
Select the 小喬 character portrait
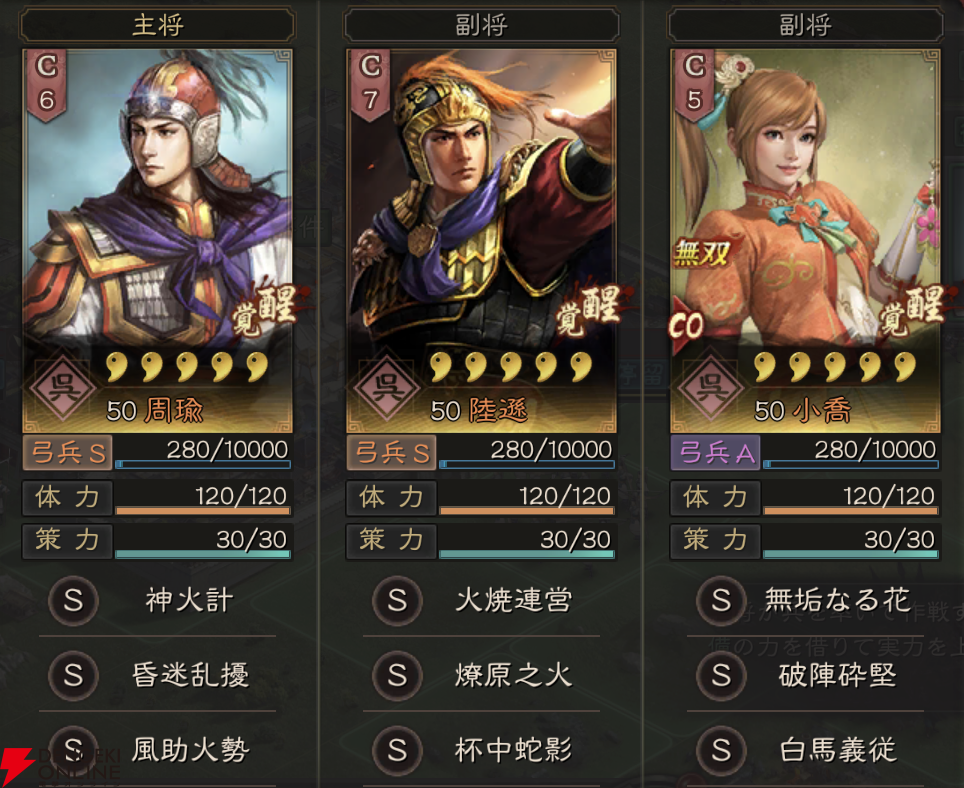click(x=805, y=241)
